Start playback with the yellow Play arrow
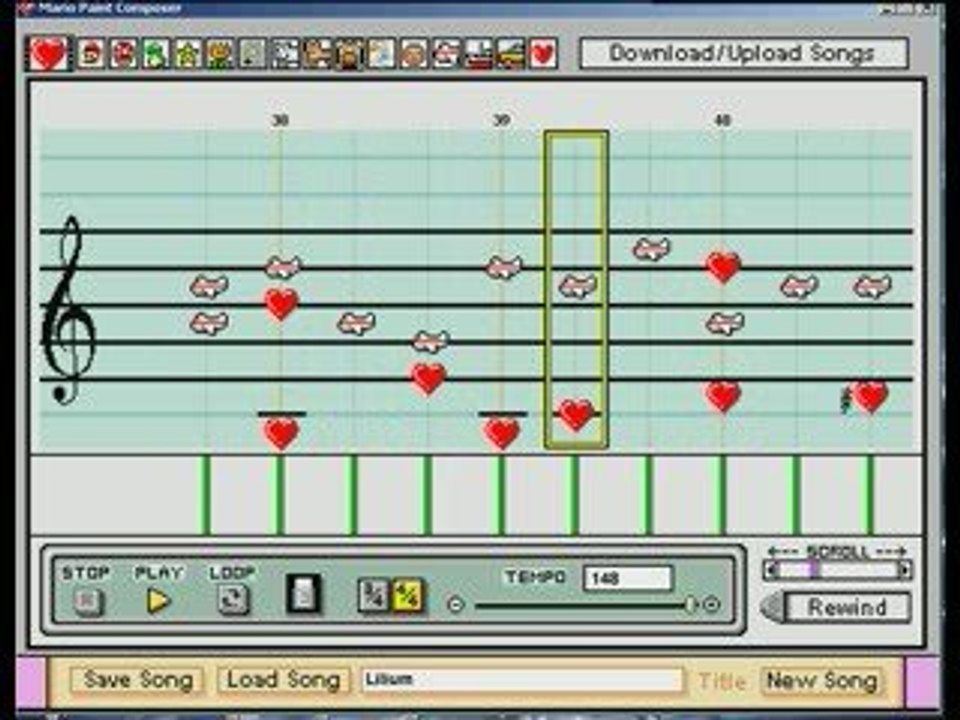Image resolution: width=960 pixels, height=720 pixels. pyautogui.click(x=159, y=601)
